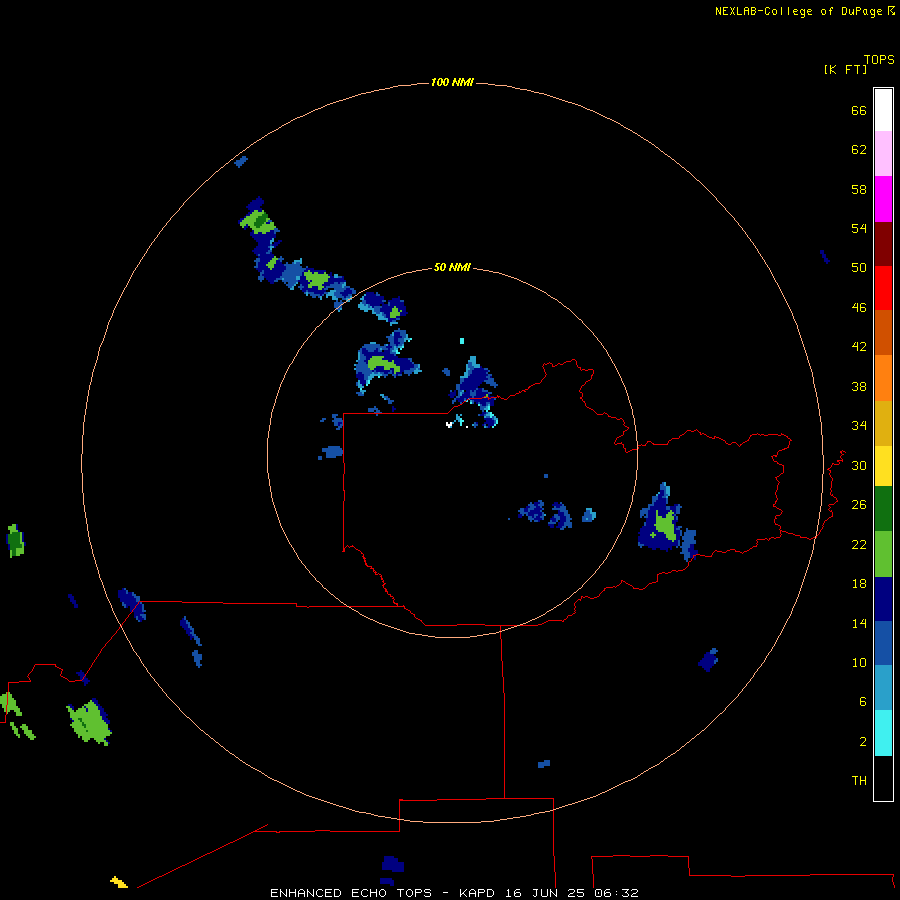Click the dark green 26 kft swatch
Viewport: 900px width, 900px height.
point(883,509)
